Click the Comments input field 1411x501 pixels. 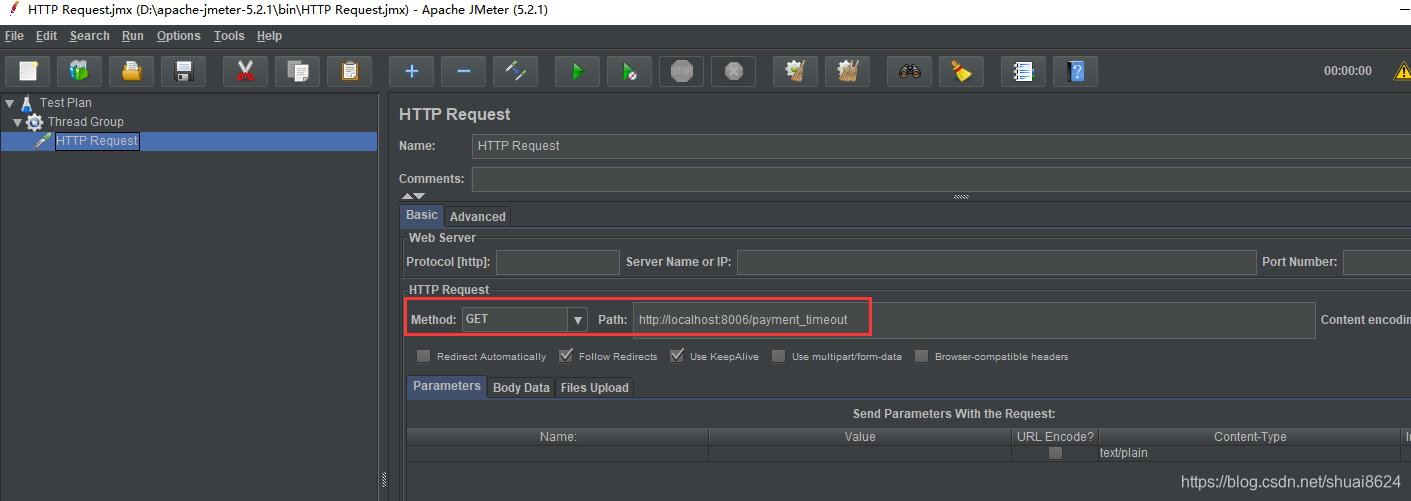coord(941,179)
